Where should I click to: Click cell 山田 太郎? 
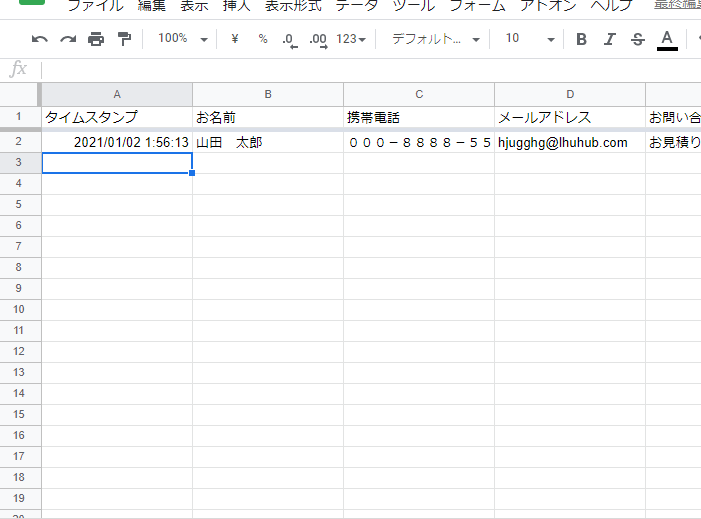click(x=268, y=142)
